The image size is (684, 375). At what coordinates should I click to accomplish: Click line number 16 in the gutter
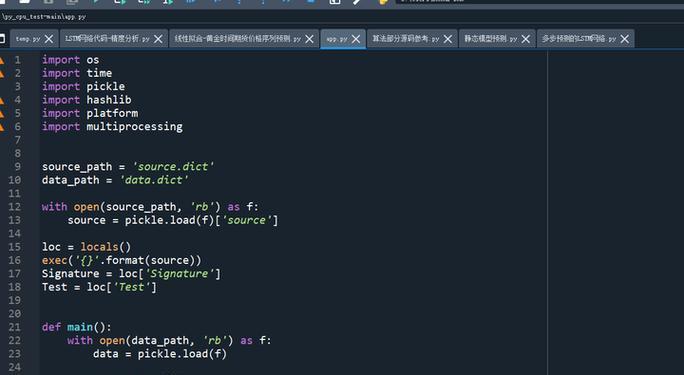[x=14, y=260]
